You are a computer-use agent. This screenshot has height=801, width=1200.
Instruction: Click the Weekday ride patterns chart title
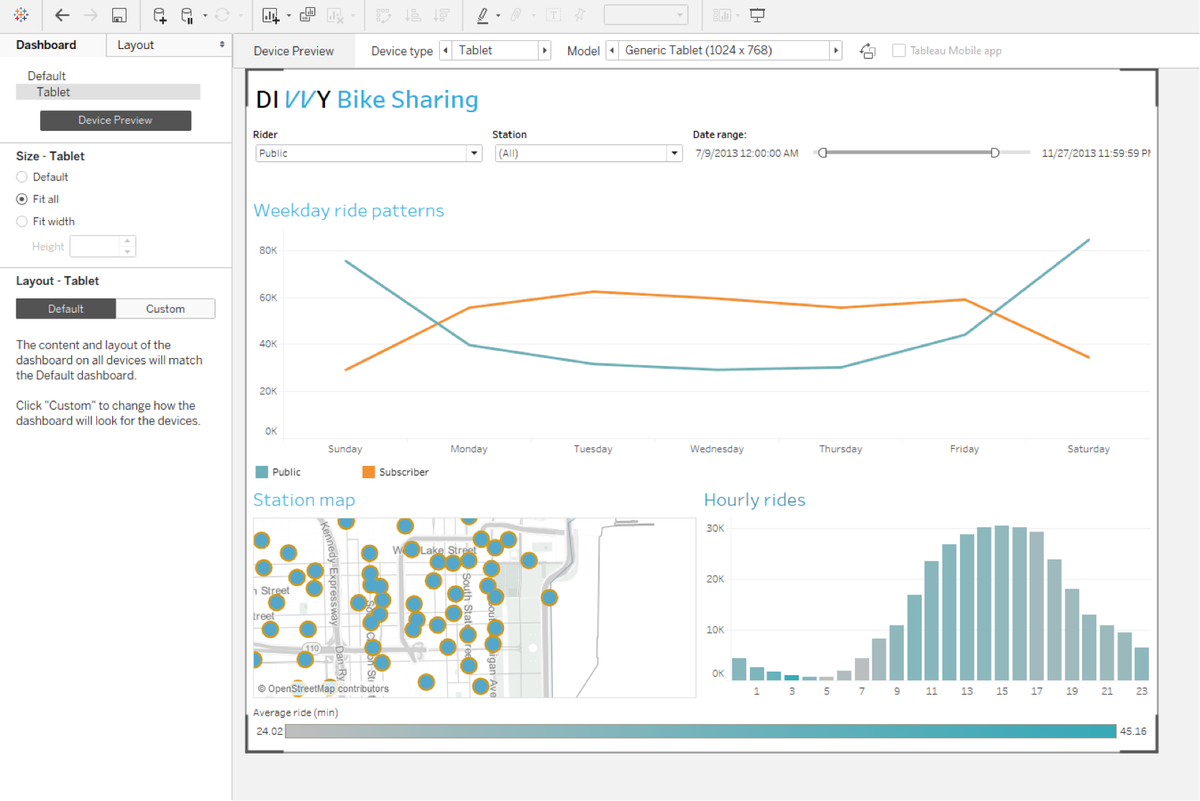click(x=348, y=210)
